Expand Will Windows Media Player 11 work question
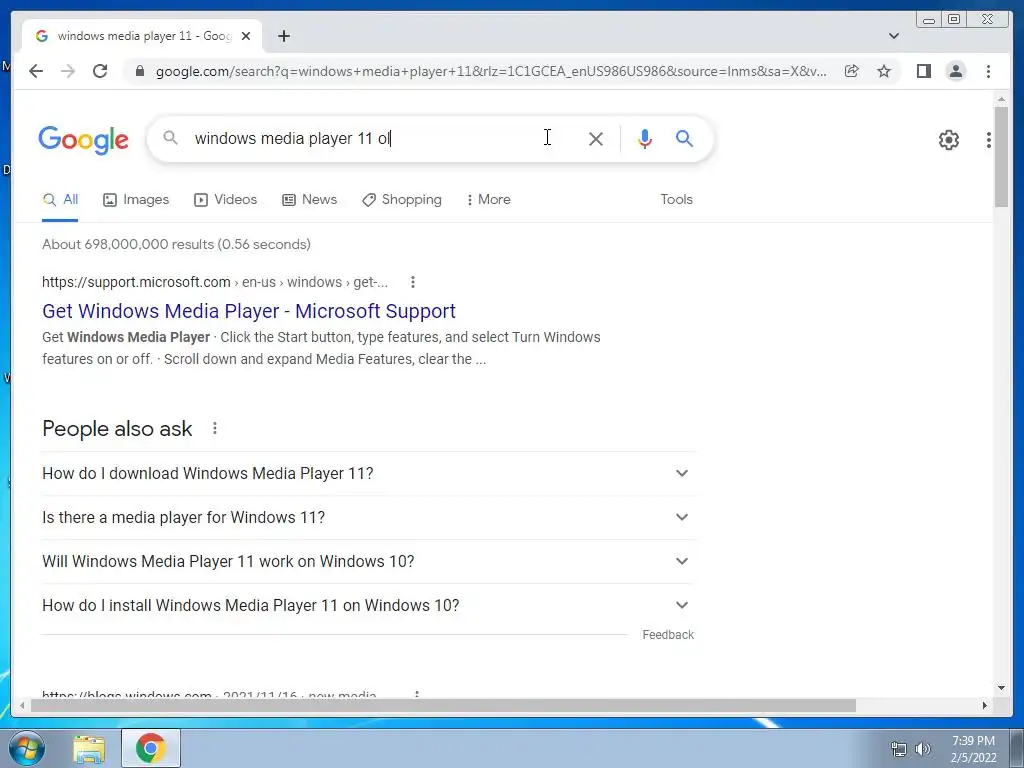The image size is (1024, 768). [368, 561]
